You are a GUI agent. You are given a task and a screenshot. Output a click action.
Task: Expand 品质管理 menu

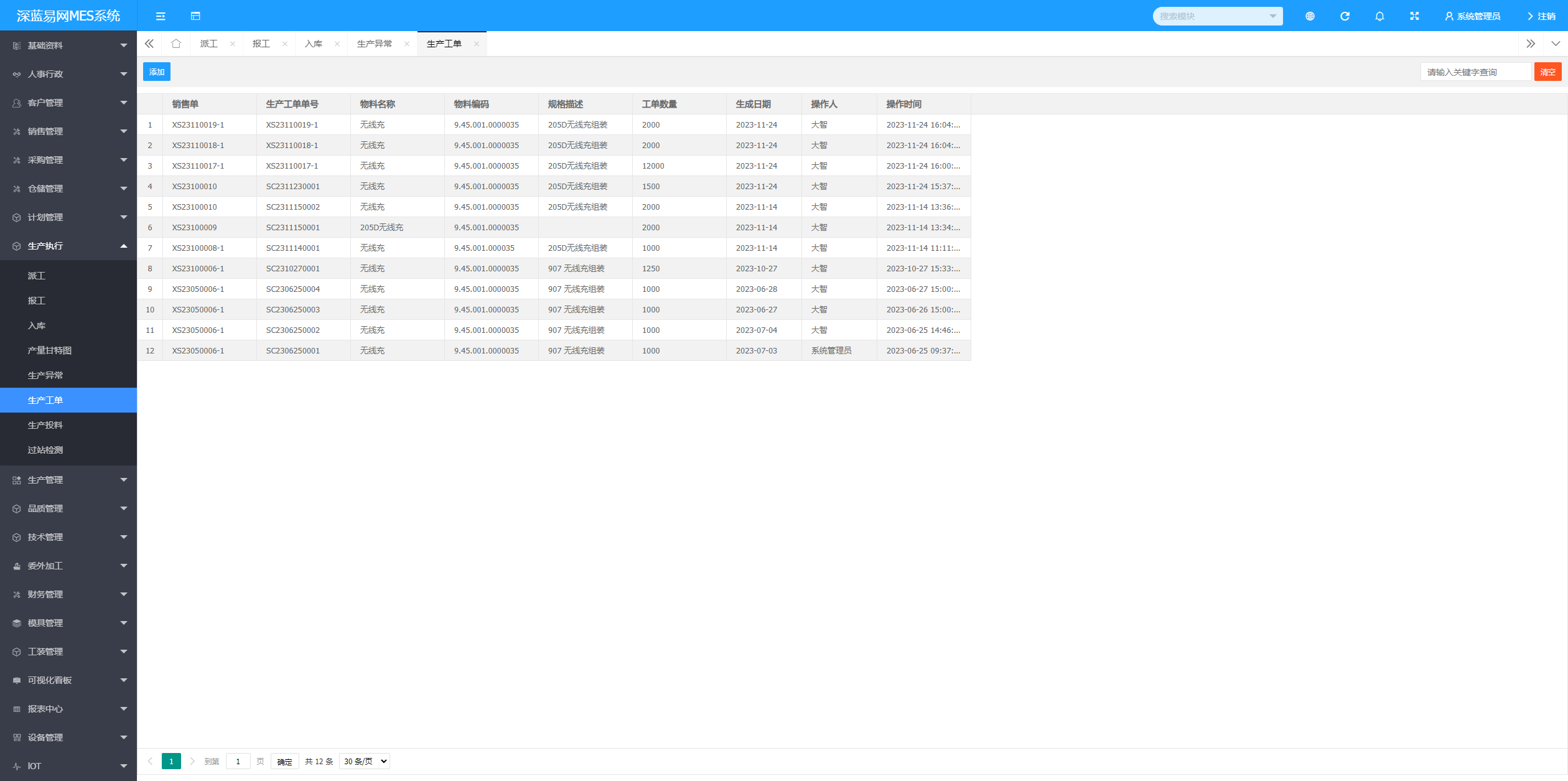(68, 508)
